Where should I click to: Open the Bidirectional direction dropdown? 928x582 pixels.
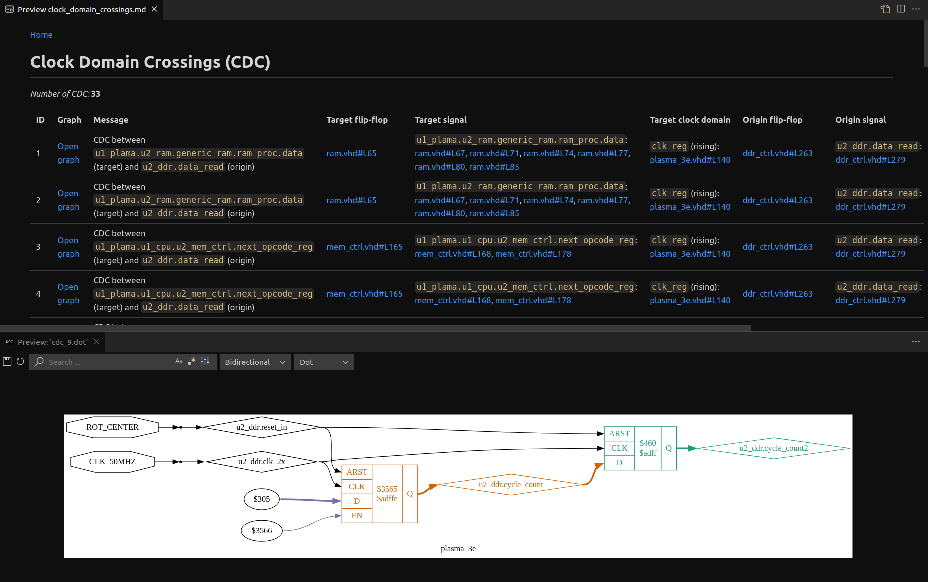pyautogui.click(x=255, y=362)
